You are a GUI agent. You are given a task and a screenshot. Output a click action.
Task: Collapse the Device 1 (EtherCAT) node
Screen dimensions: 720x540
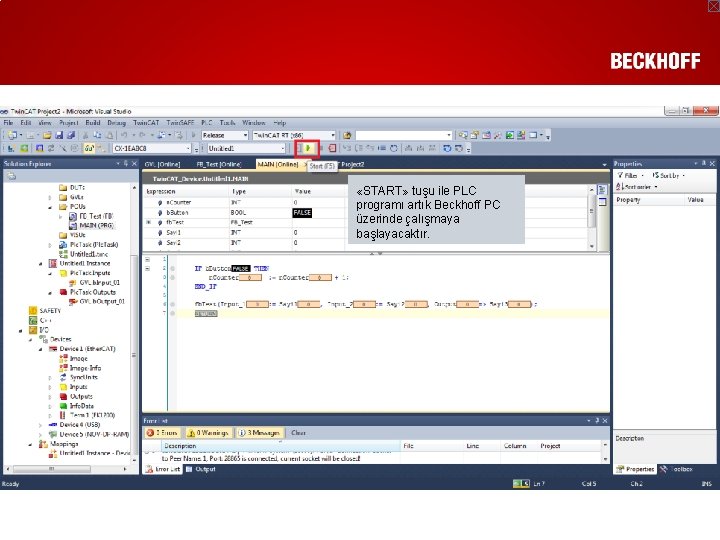coord(40,349)
